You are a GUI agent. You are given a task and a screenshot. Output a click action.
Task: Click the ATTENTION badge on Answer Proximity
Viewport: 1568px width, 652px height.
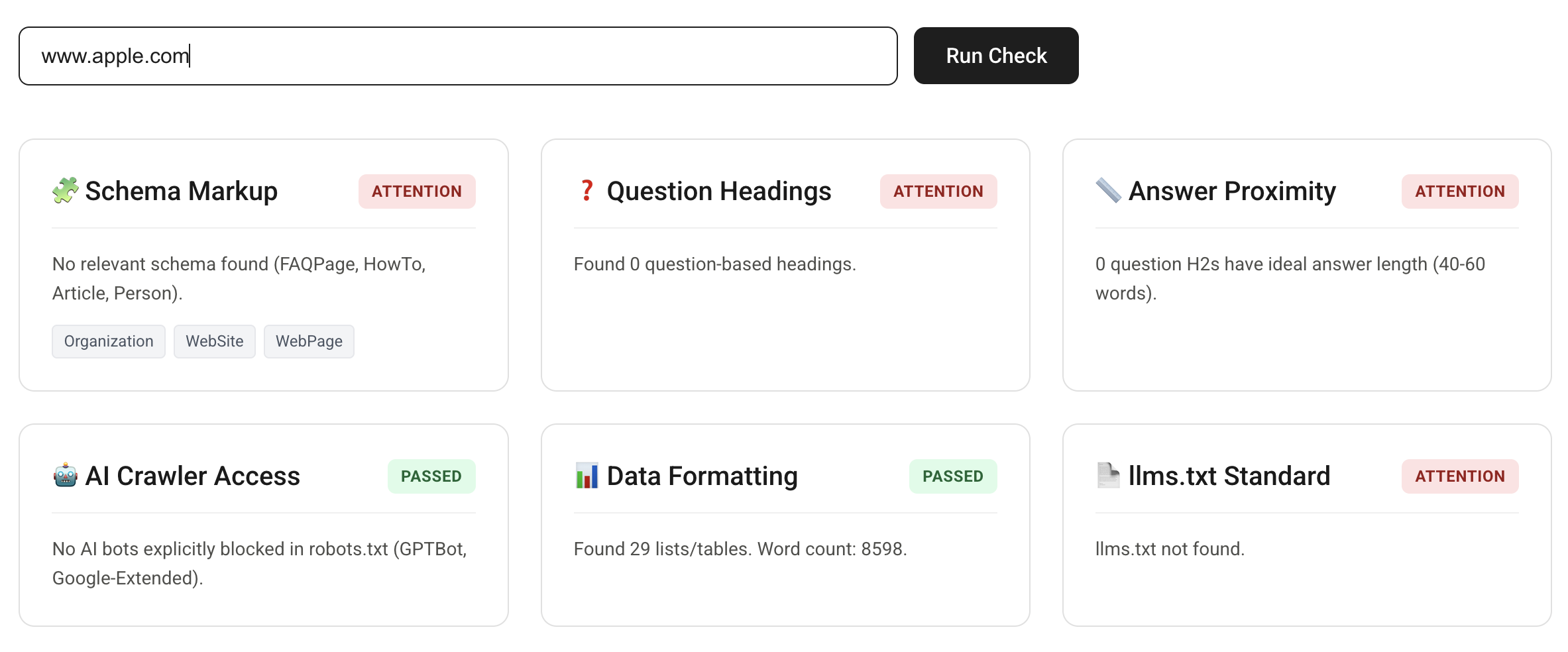tap(1460, 191)
